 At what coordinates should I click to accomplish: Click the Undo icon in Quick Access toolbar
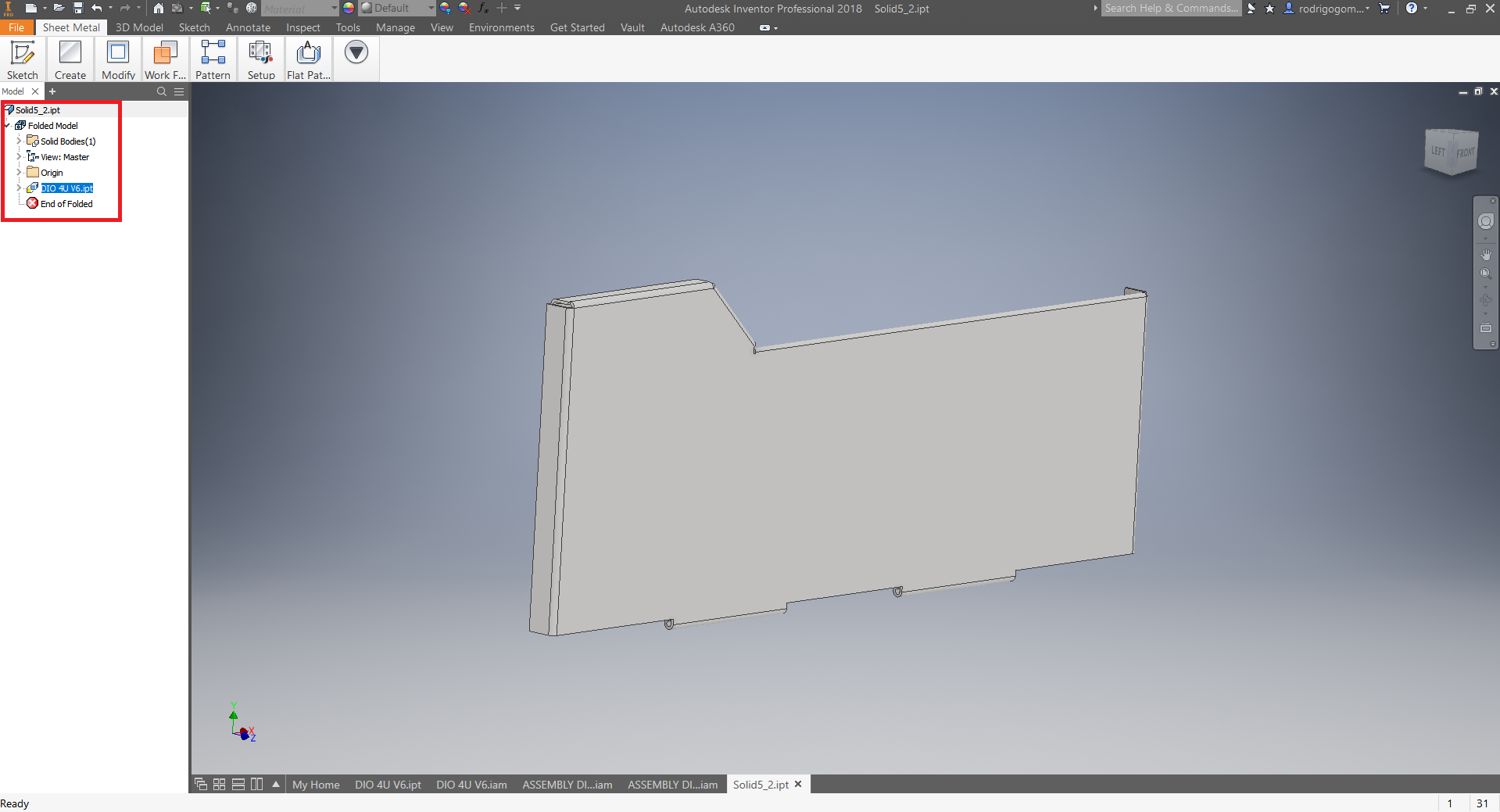(97, 9)
